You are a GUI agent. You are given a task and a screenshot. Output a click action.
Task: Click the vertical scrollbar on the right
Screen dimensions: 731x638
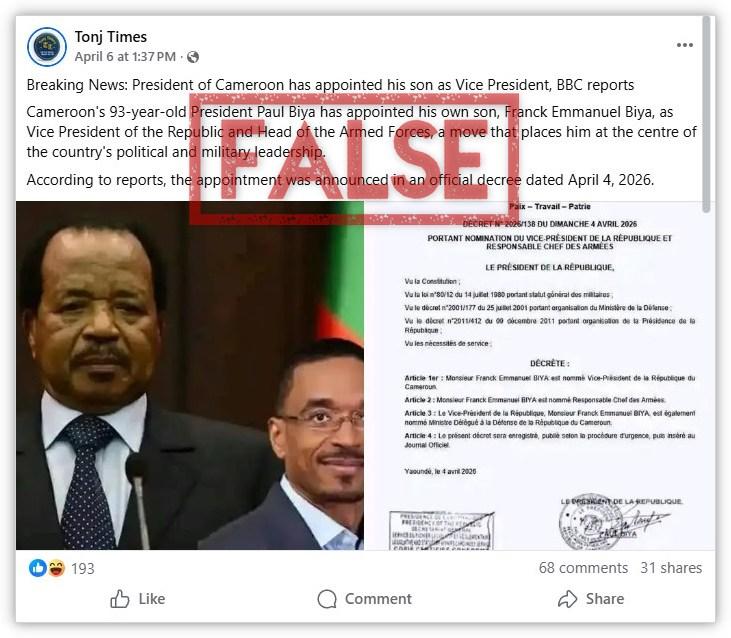pyautogui.click(x=707, y=114)
